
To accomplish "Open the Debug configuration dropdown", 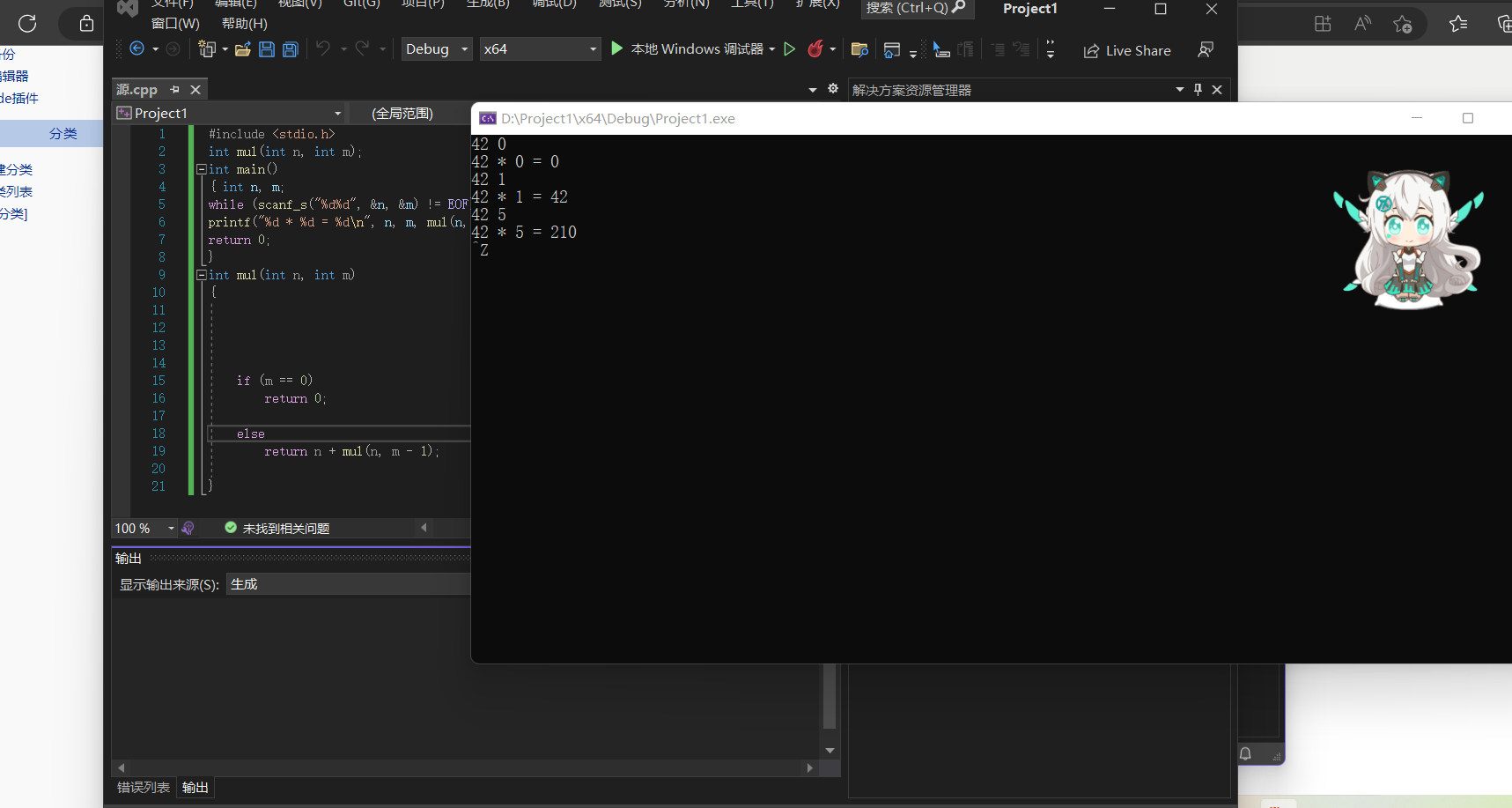I will (x=437, y=49).
